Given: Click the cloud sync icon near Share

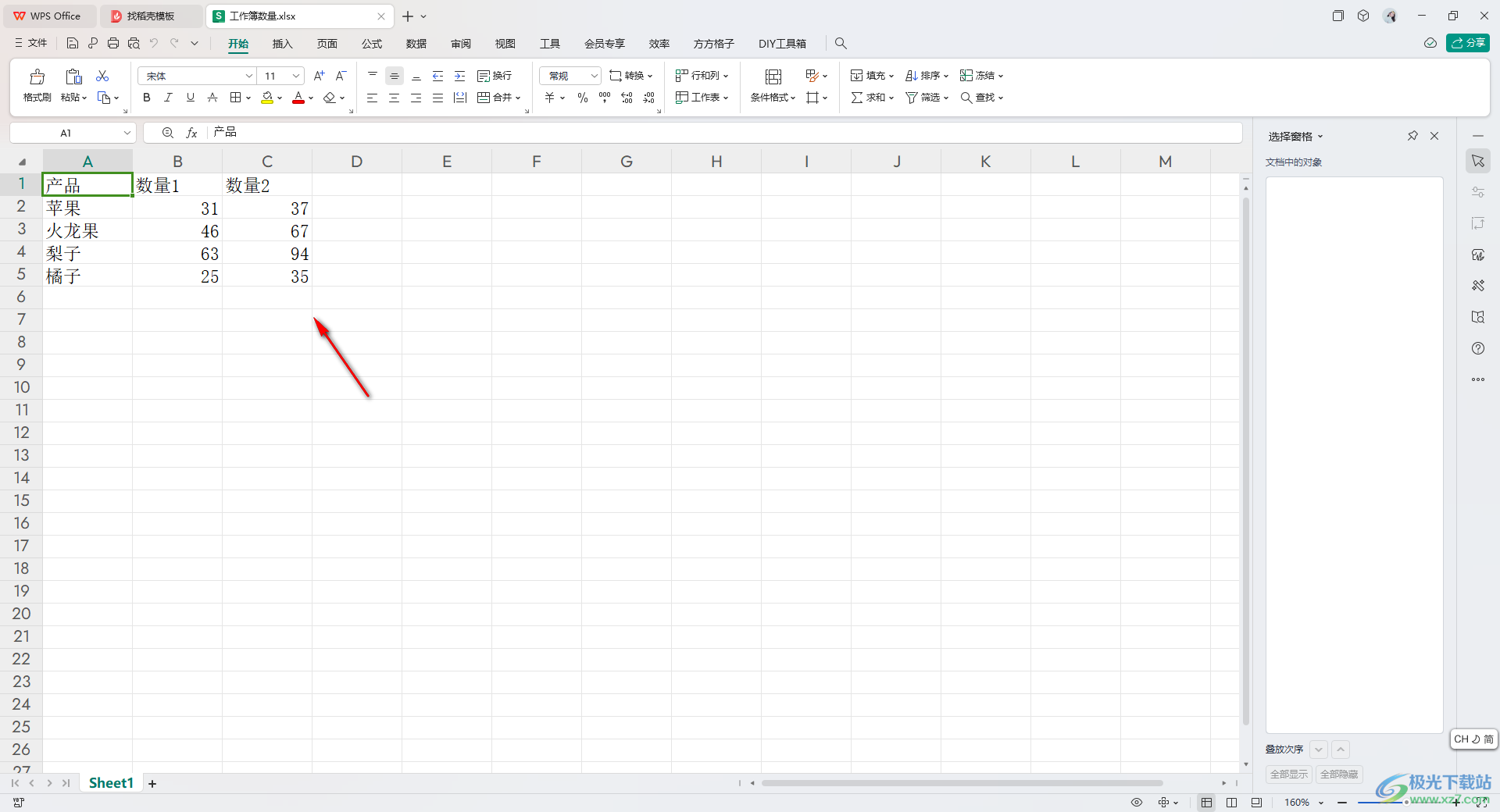Looking at the screenshot, I should pyautogui.click(x=1430, y=43).
